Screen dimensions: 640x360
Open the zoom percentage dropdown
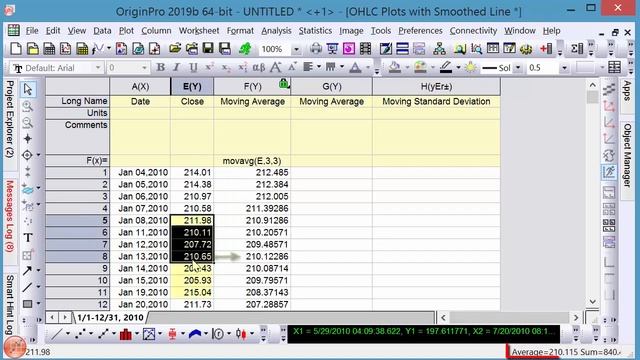(x=296, y=49)
